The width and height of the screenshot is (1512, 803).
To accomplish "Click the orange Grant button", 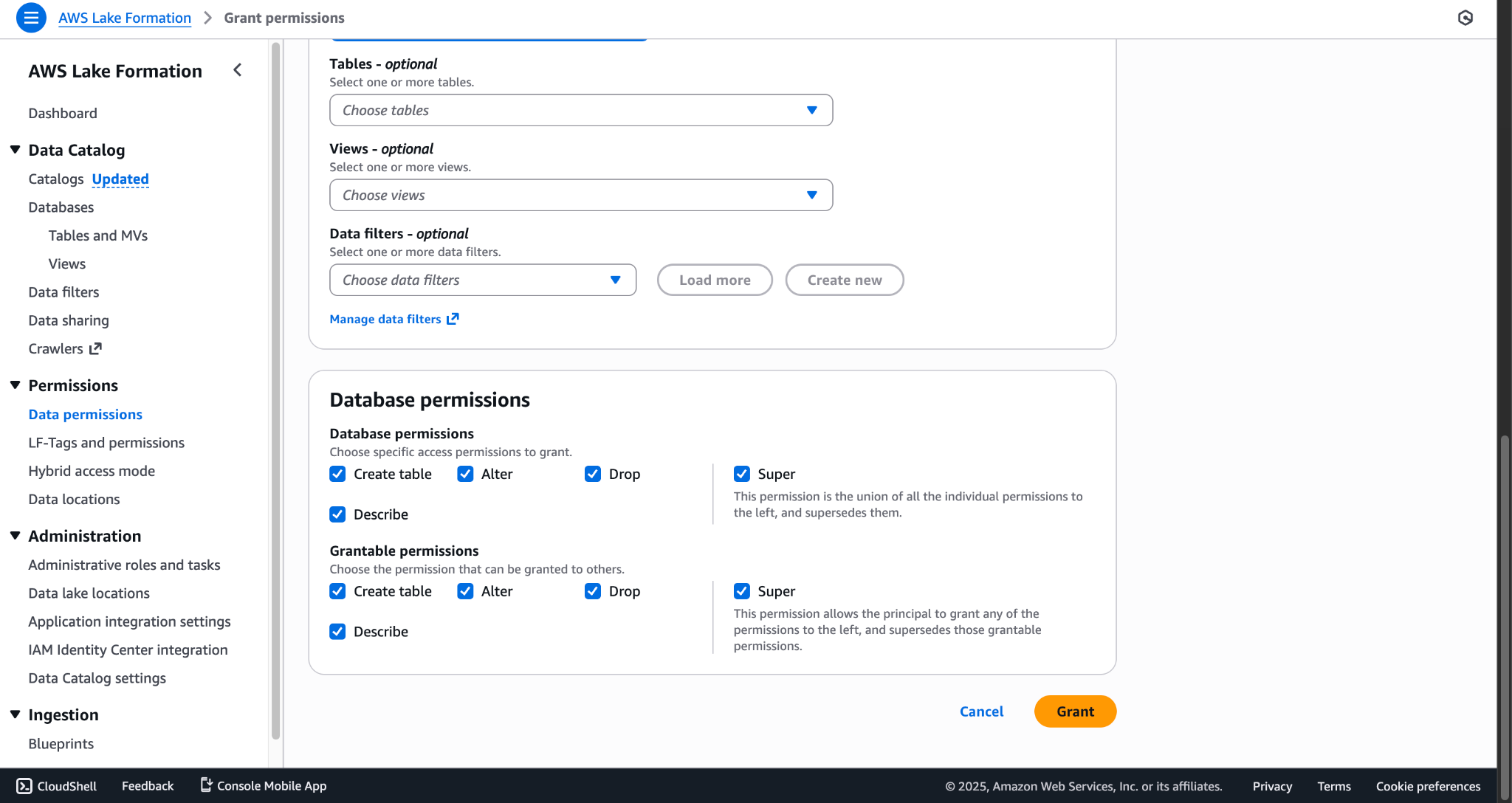I will click(x=1075, y=711).
